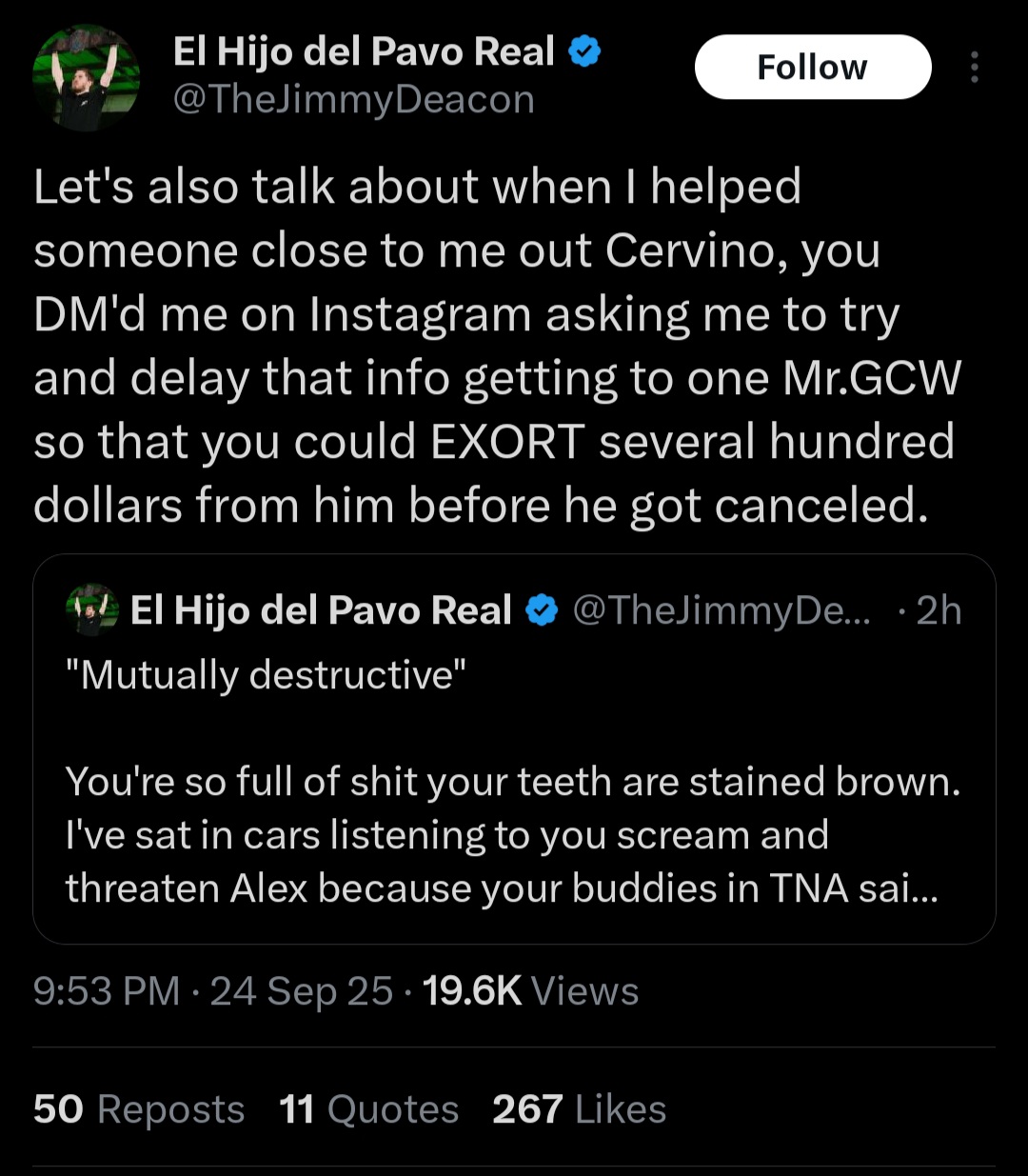Open the 11 Quotes list
Image resolution: width=1028 pixels, height=1176 pixels.
click(x=369, y=1109)
